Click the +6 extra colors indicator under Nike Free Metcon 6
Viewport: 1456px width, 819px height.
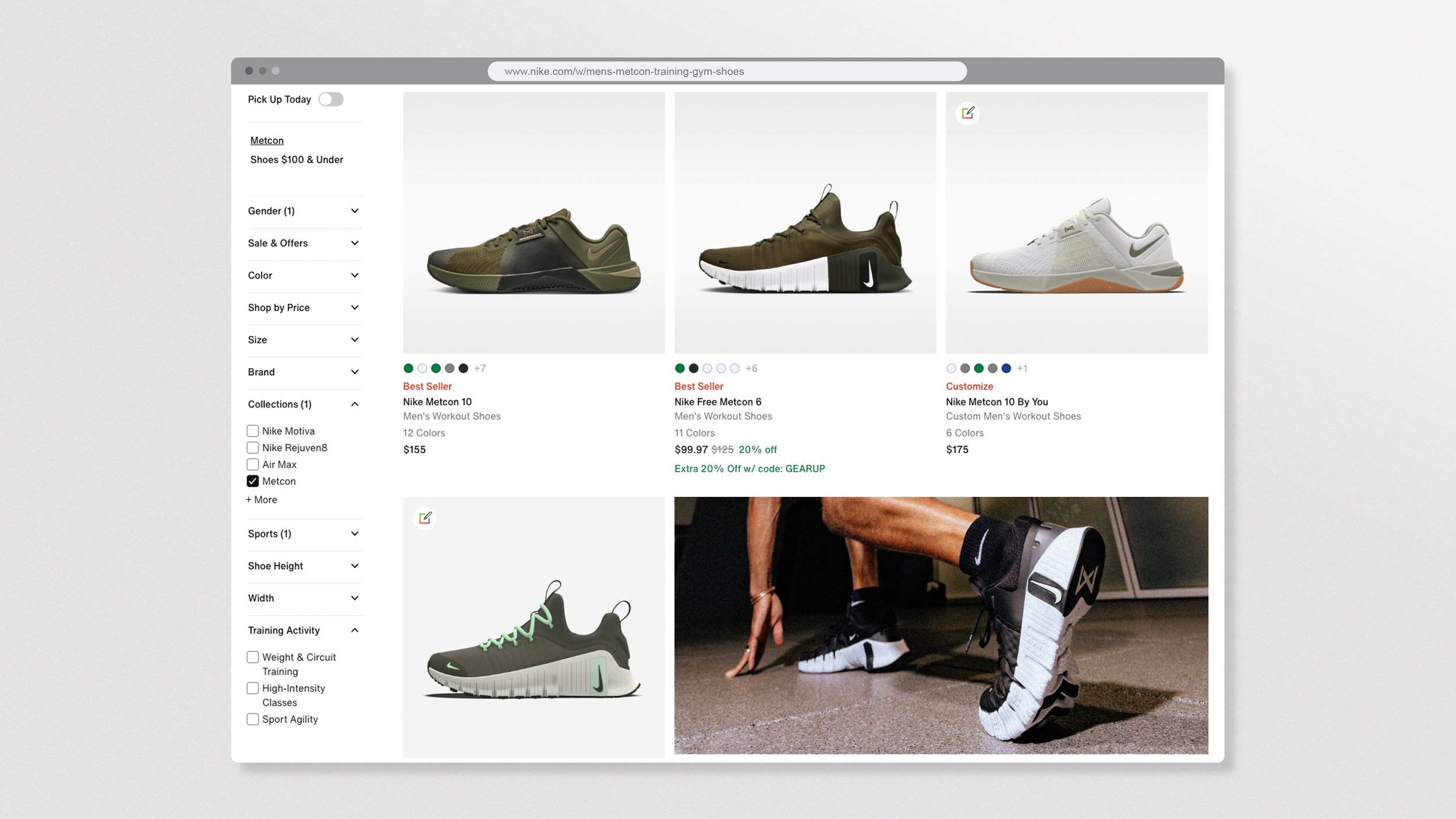(751, 368)
